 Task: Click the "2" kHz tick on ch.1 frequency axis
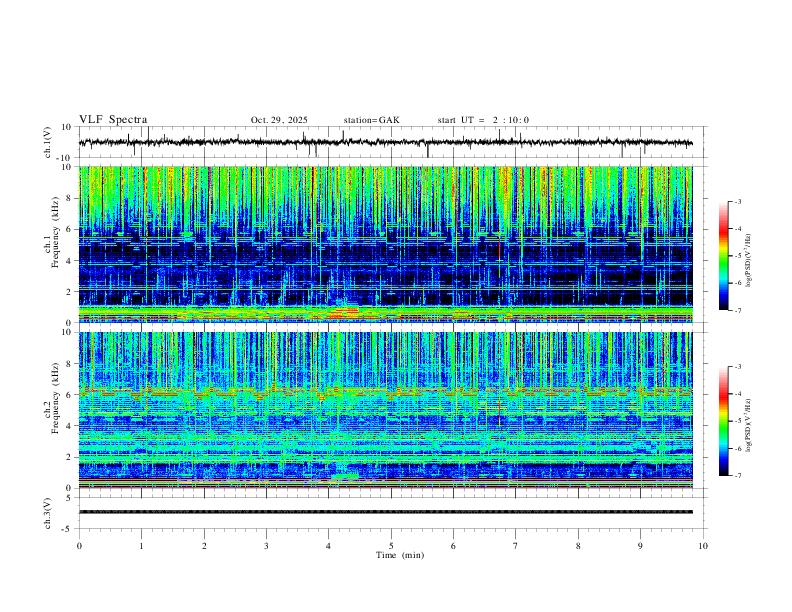[70, 291]
